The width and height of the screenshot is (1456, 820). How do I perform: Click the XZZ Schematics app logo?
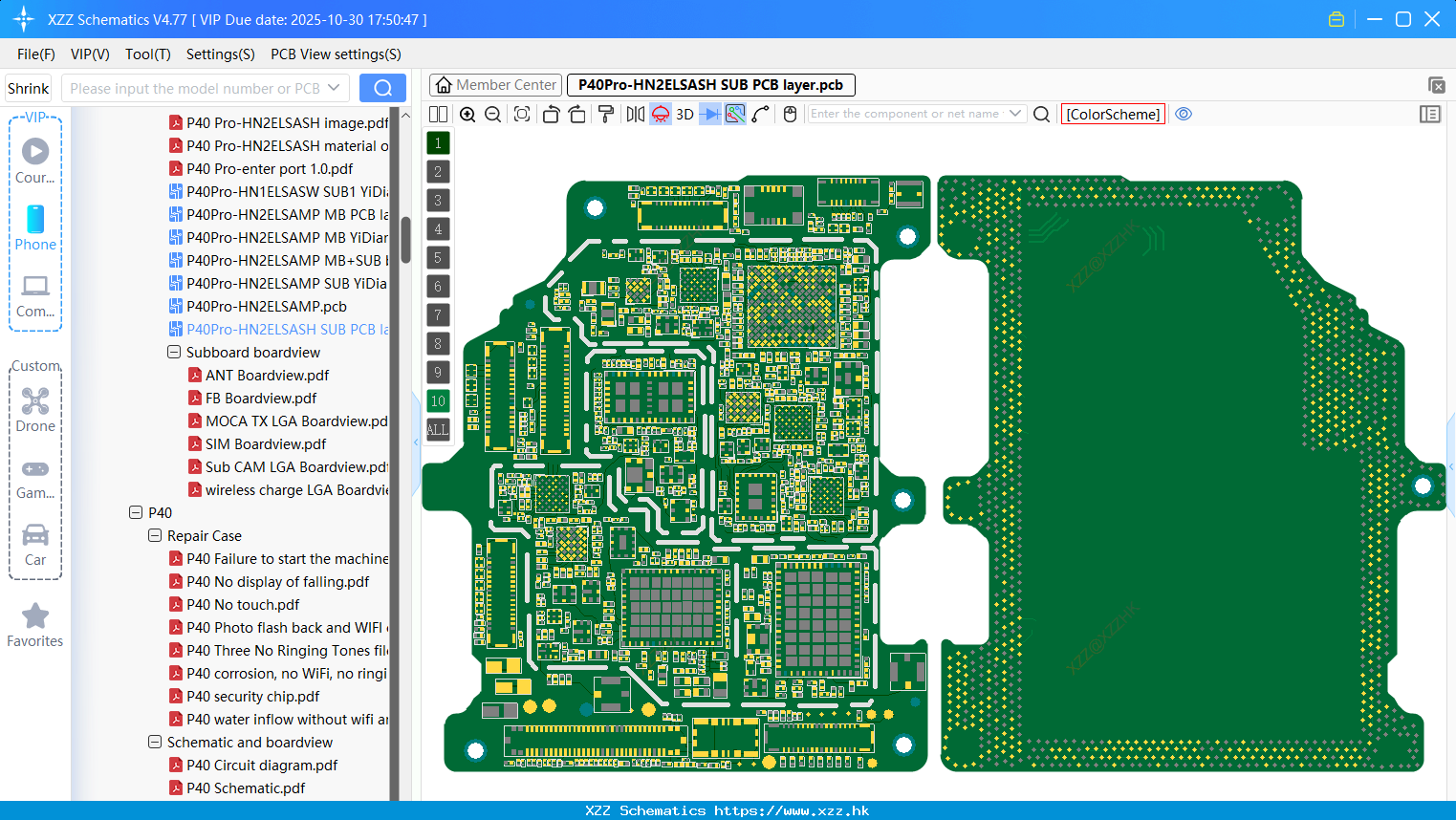[x=23, y=19]
